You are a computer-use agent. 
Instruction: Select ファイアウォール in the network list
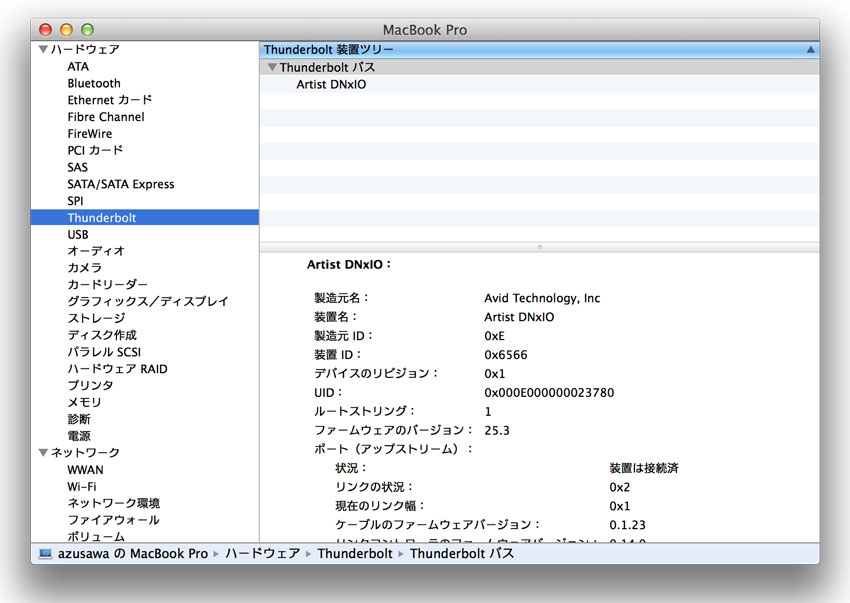coord(113,520)
